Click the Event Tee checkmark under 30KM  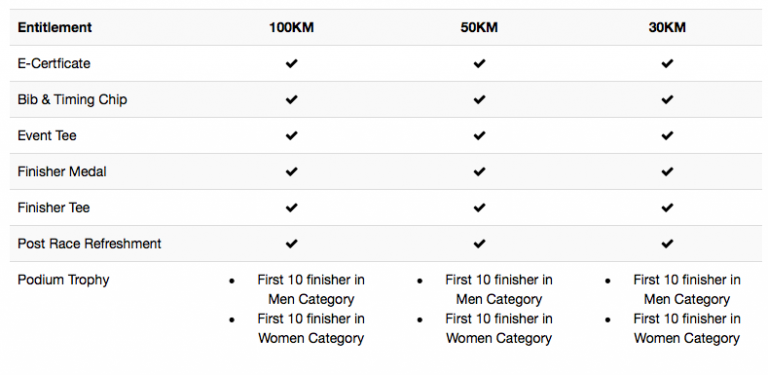(x=667, y=136)
